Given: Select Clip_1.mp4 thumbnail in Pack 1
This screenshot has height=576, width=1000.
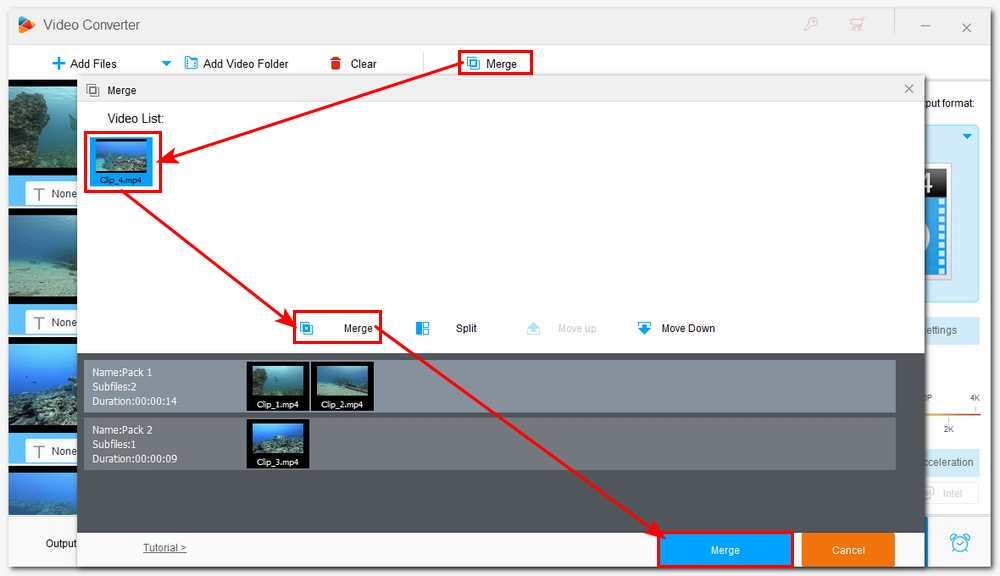Looking at the screenshot, I should coord(277,387).
